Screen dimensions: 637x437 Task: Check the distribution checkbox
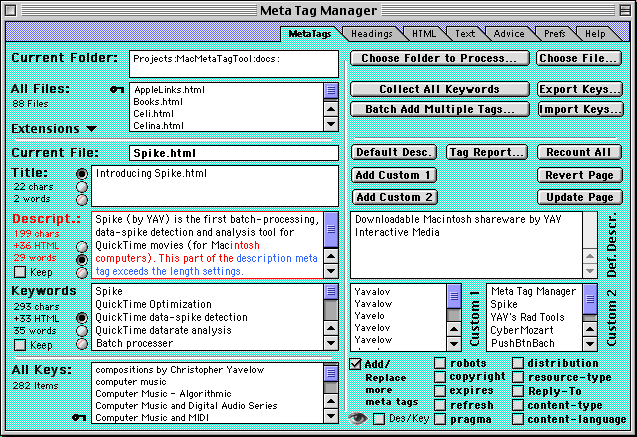coord(518,363)
